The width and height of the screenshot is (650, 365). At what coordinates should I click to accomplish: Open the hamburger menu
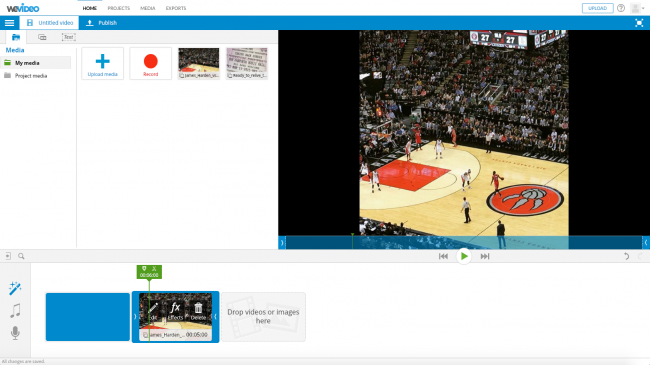[x=9, y=23]
